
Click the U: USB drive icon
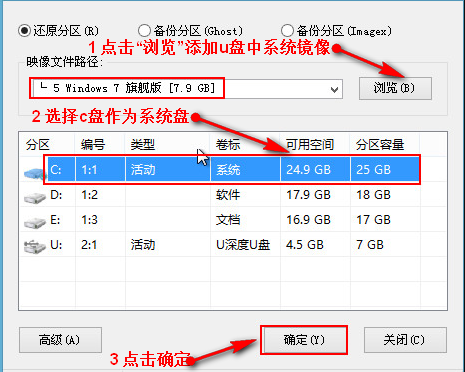point(35,247)
